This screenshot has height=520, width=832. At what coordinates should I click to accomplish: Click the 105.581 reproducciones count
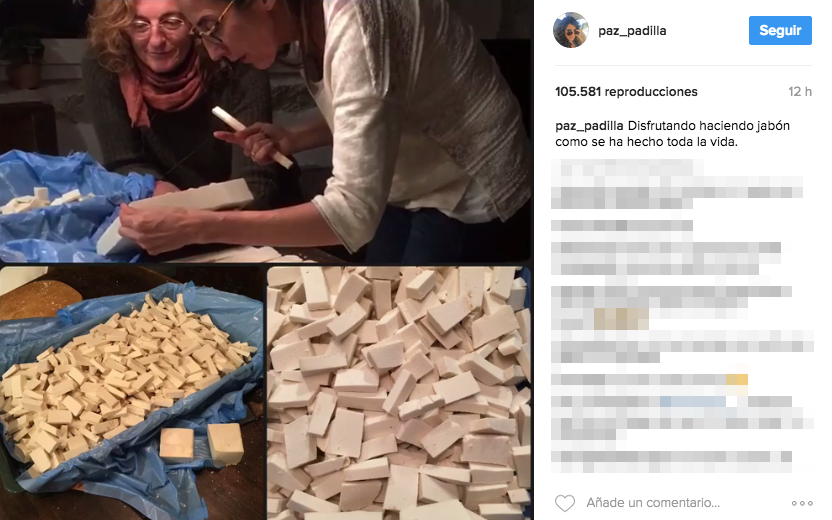coord(626,92)
